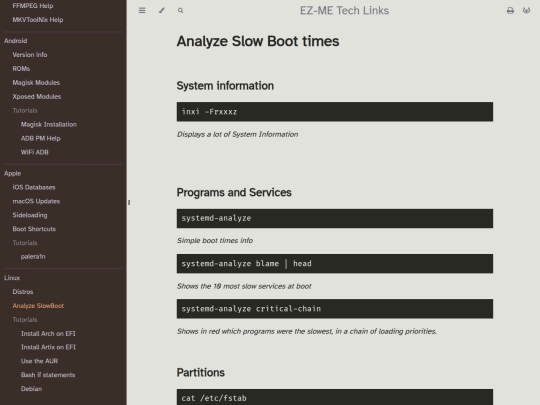Open Install Arch on EFI tutorial
This screenshot has width=540, height=405.
[48, 333]
